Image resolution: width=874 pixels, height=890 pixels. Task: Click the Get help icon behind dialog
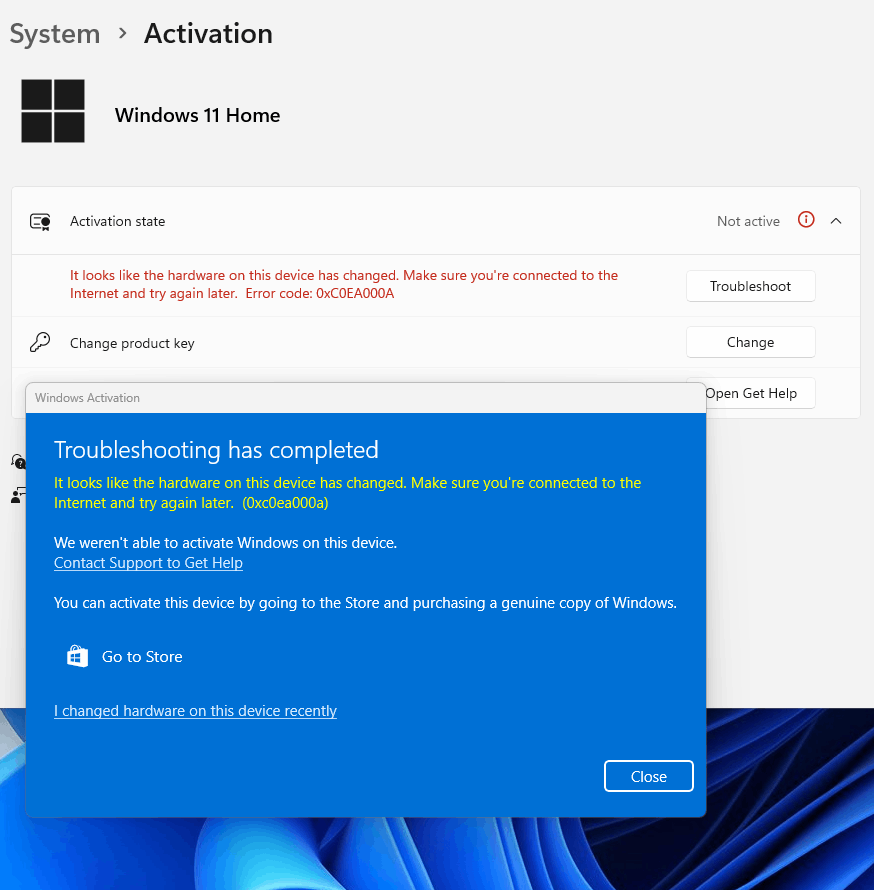[18, 461]
